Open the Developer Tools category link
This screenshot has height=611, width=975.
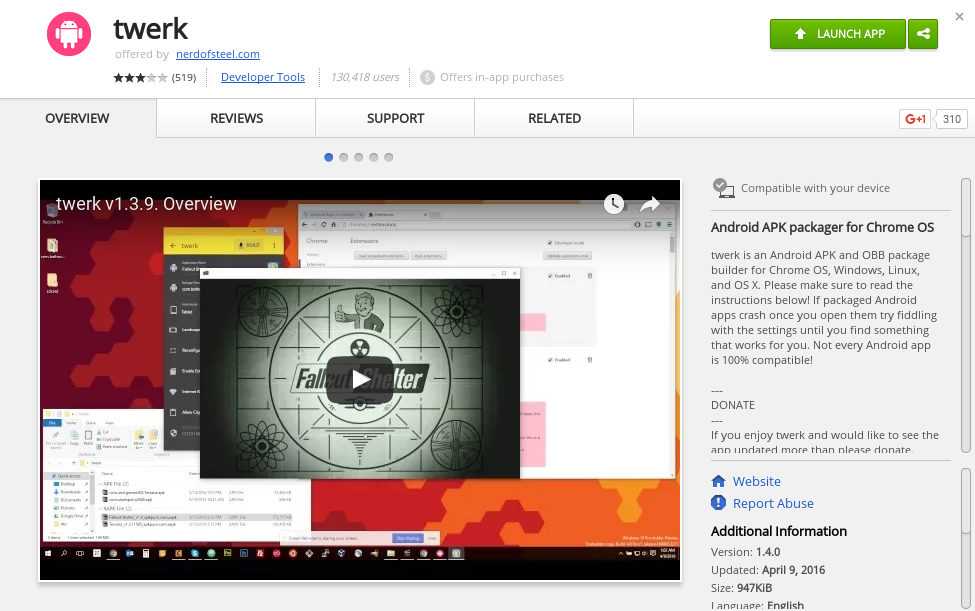263,77
